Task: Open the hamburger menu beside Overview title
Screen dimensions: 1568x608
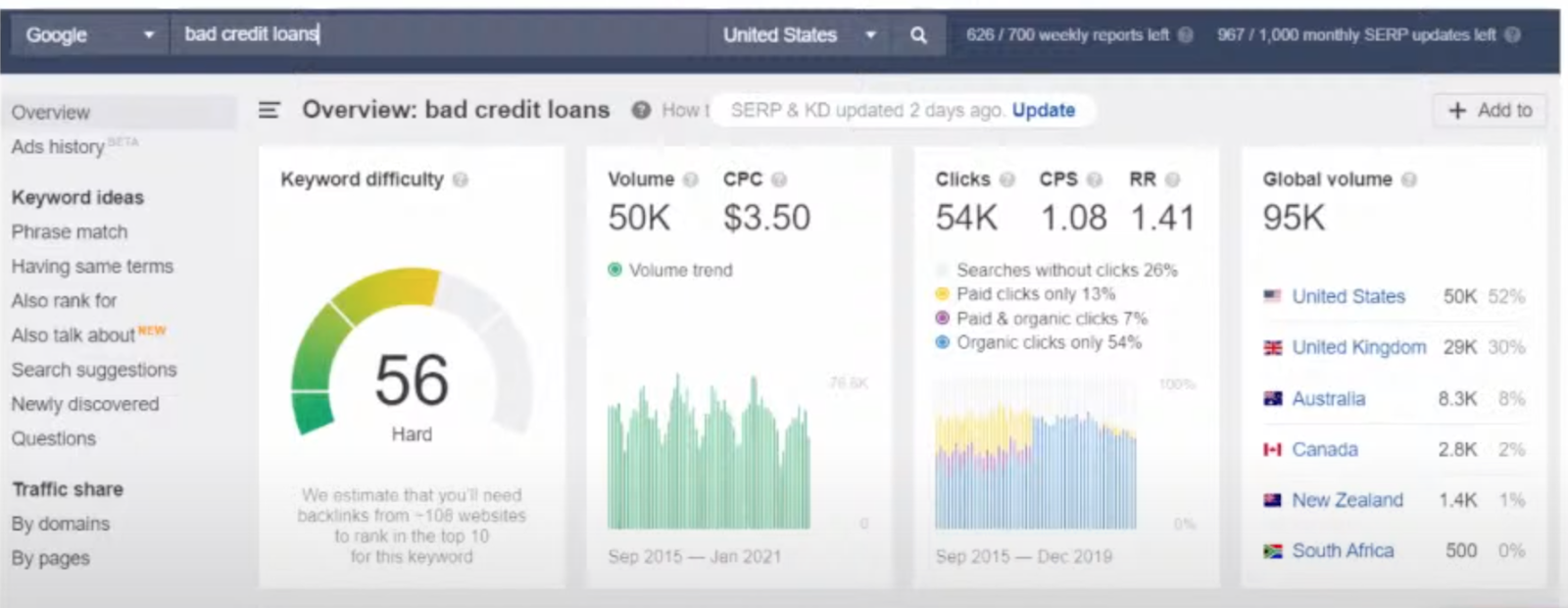Action: click(269, 110)
